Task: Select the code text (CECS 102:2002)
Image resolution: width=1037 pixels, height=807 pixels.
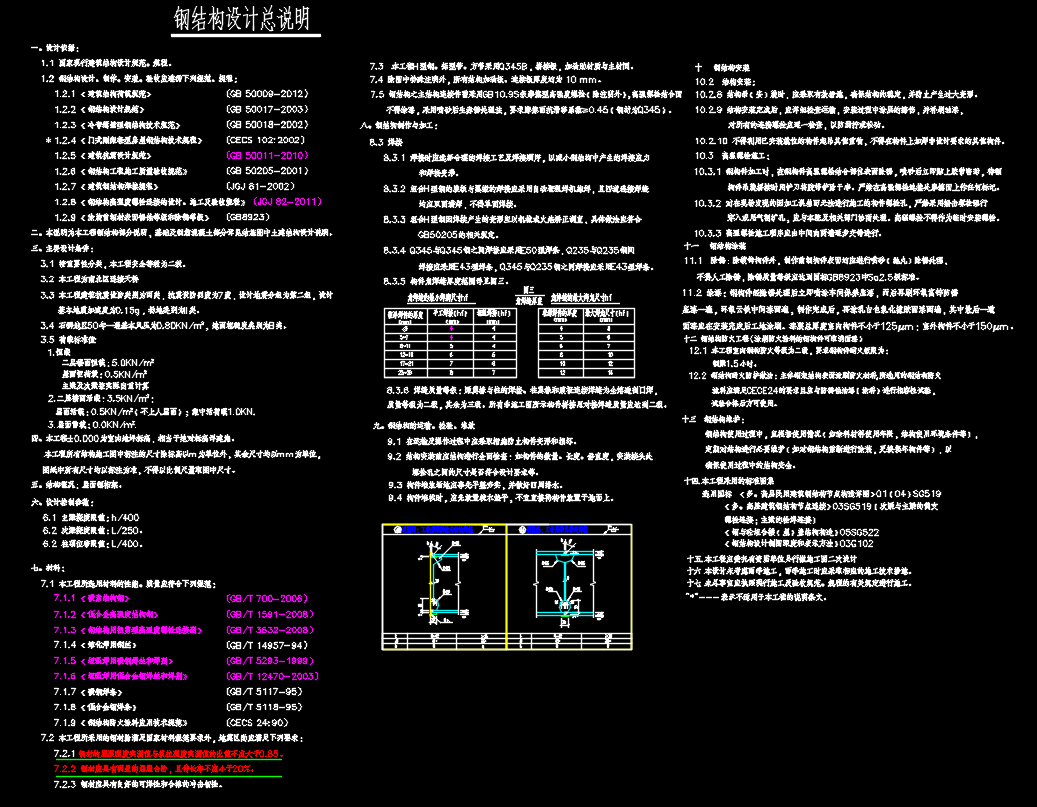Action: [265, 140]
